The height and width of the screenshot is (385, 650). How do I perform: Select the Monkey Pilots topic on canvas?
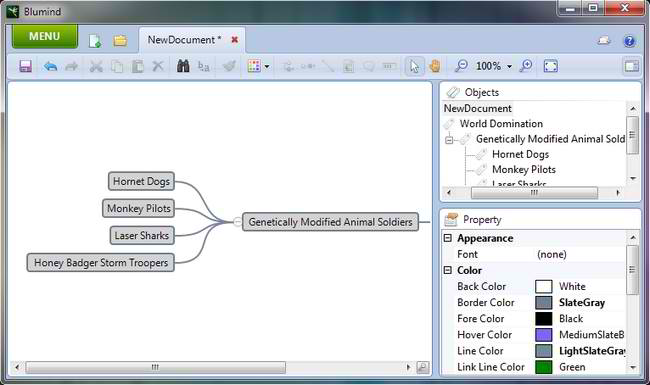pyautogui.click(x=138, y=208)
